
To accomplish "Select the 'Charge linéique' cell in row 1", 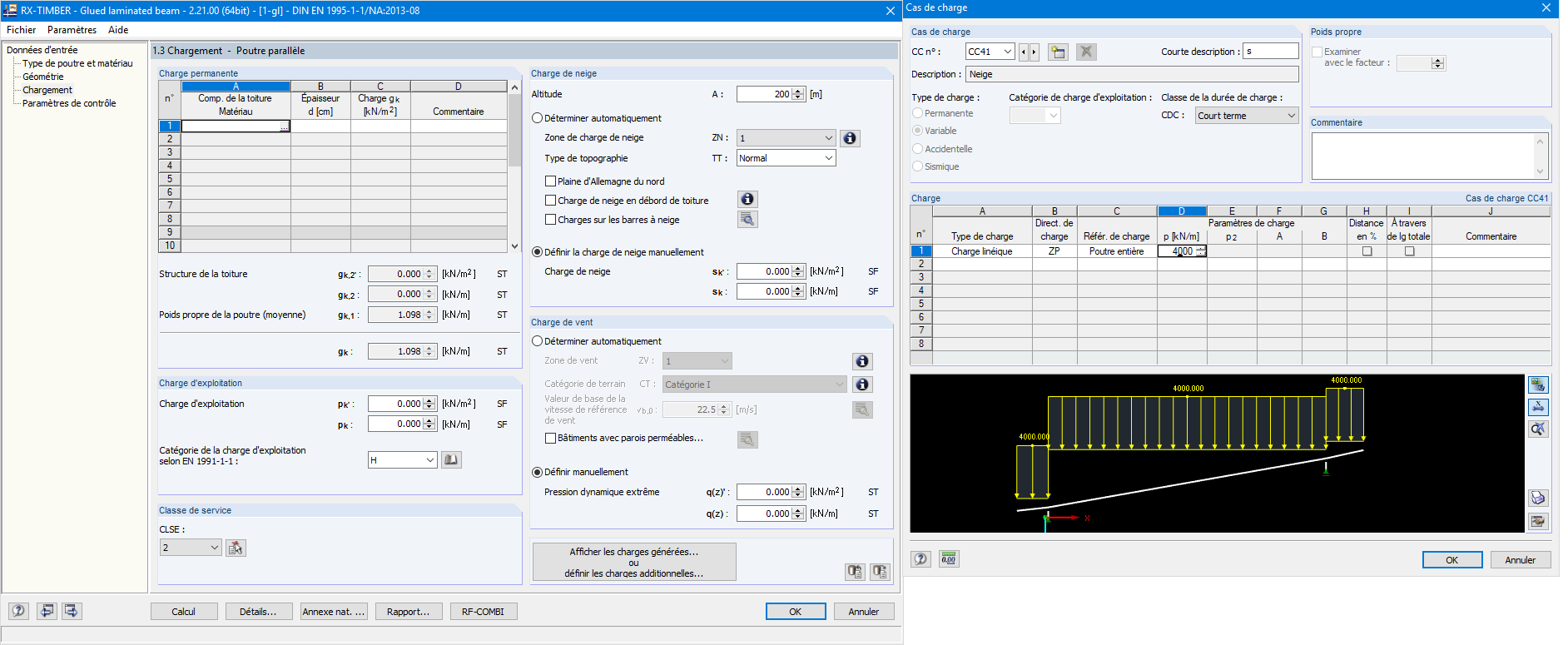I will coord(982,251).
